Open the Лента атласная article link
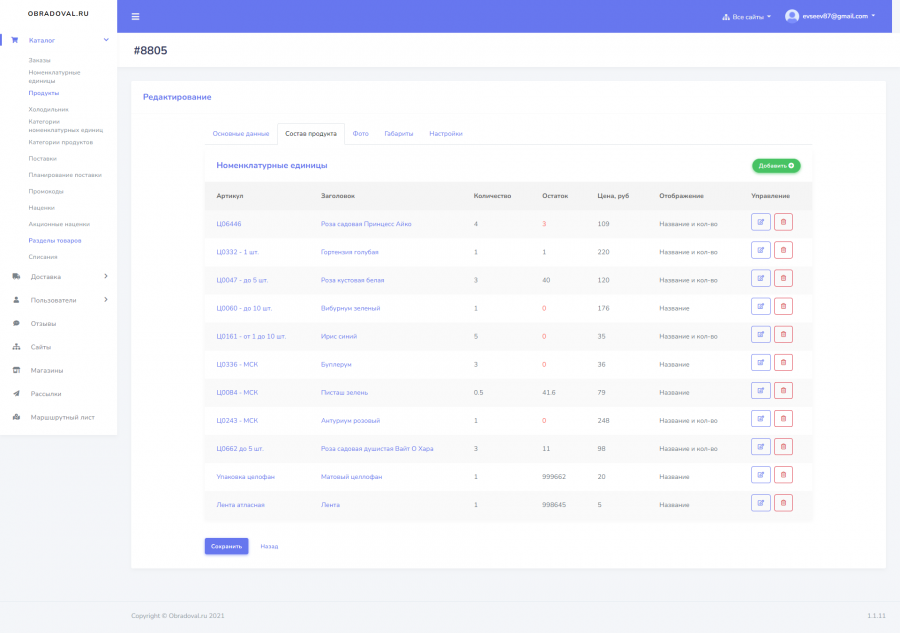This screenshot has height=633, width=900. 240,505
